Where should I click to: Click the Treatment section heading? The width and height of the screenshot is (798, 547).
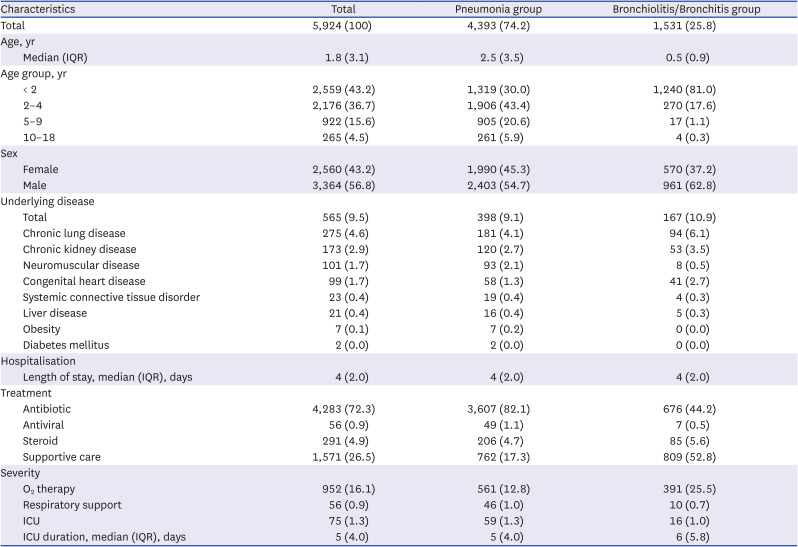point(27,392)
